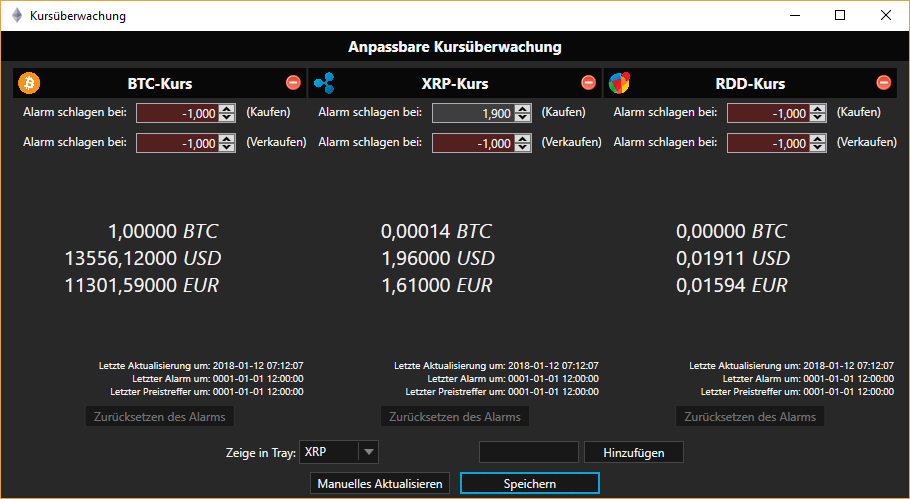Remove the BTC-Kurs panel with red minus icon
The image size is (910, 499).
tap(293, 83)
